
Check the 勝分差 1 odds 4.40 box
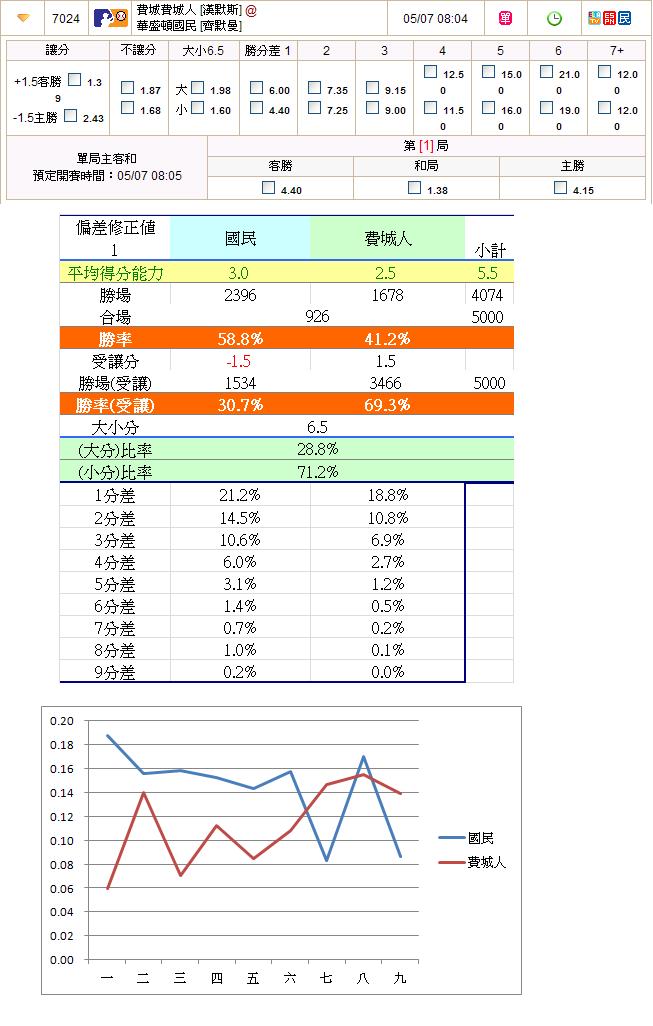[x=257, y=107]
